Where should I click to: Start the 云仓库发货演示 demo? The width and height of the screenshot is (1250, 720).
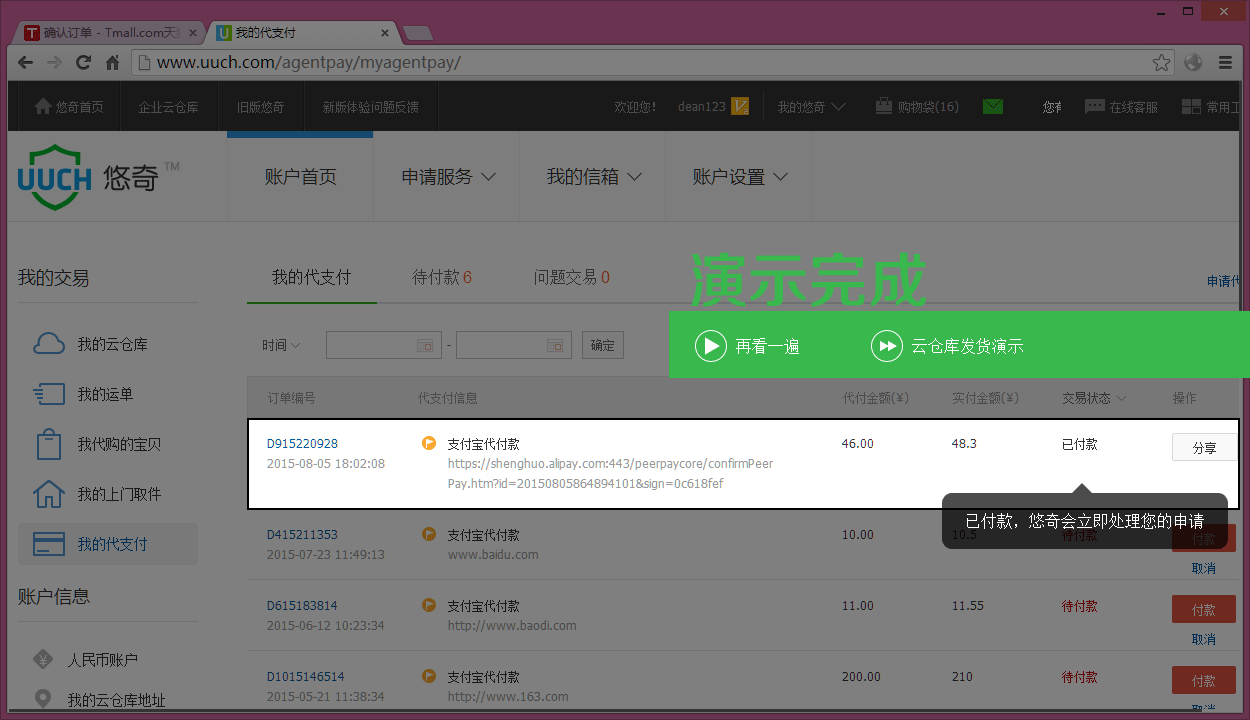(947, 346)
